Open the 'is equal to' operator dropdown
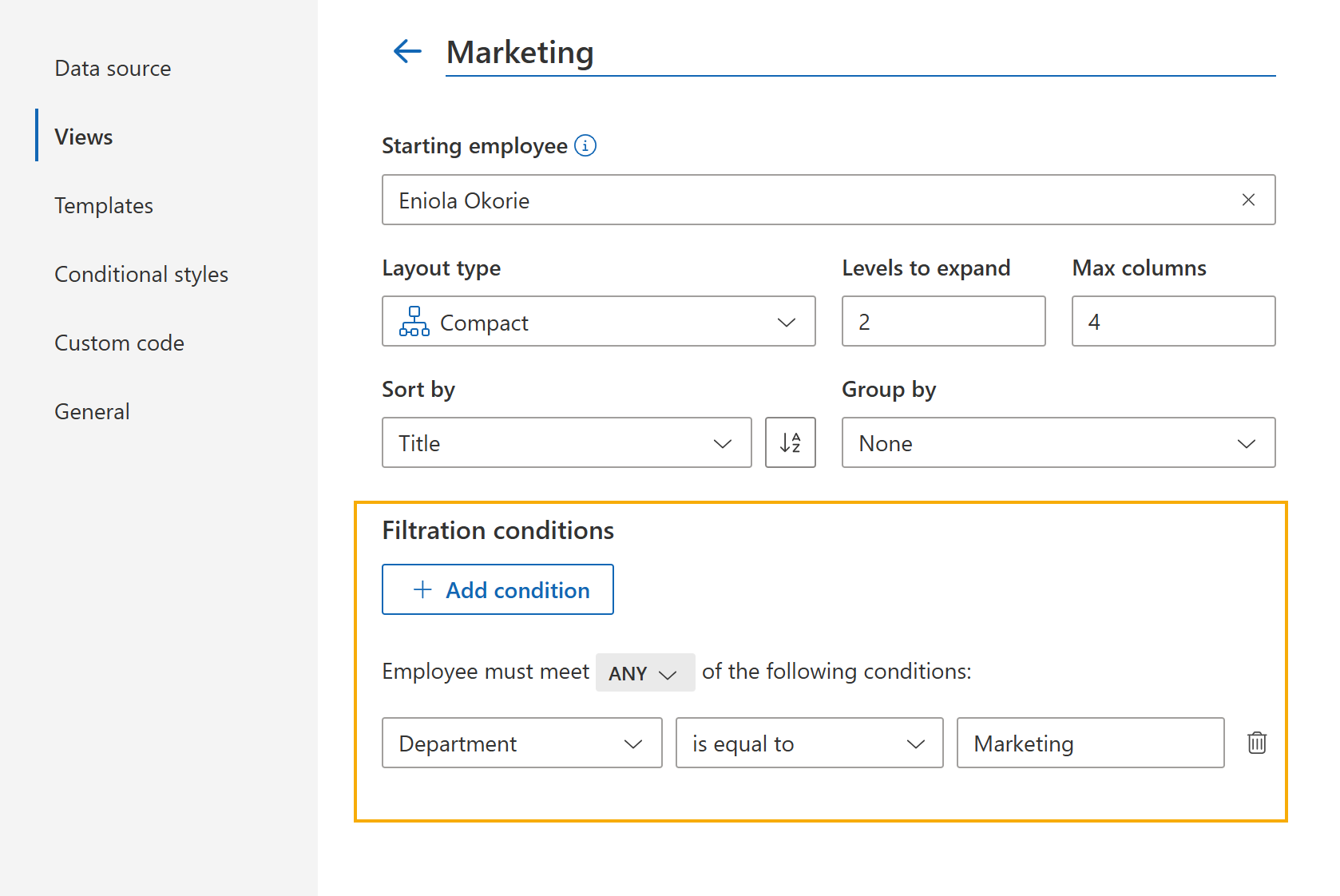Image resolution: width=1340 pixels, height=896 pixels. tap(810, 743)
